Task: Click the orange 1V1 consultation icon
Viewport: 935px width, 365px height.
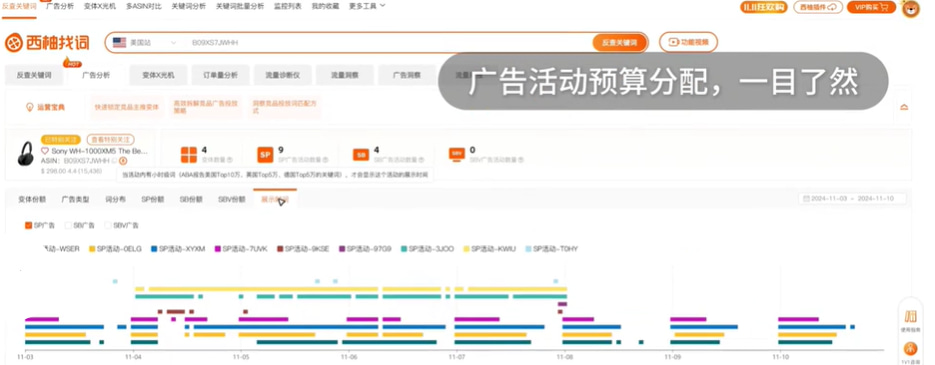Action: (x=911, y=348)
